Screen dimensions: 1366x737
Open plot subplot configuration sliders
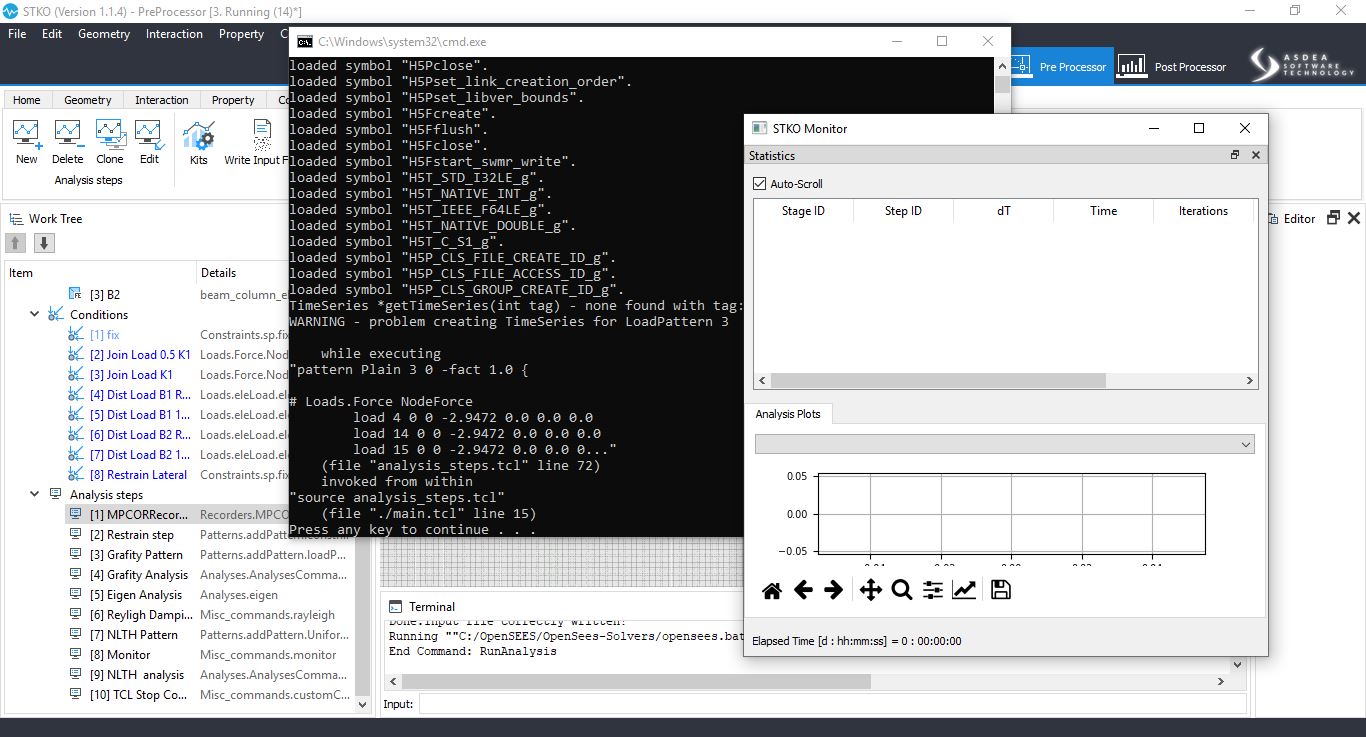(x=933, y=590)
